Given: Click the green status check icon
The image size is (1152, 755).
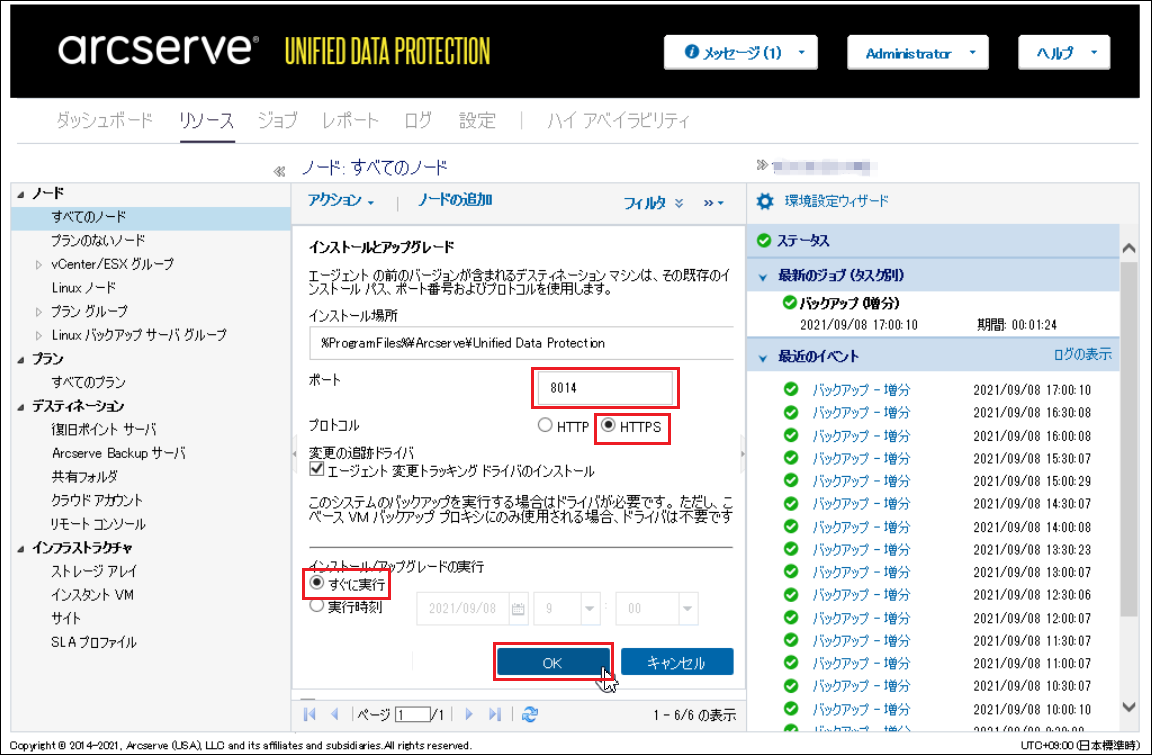Looking at the screenshot, I should [x=764, y=240].
